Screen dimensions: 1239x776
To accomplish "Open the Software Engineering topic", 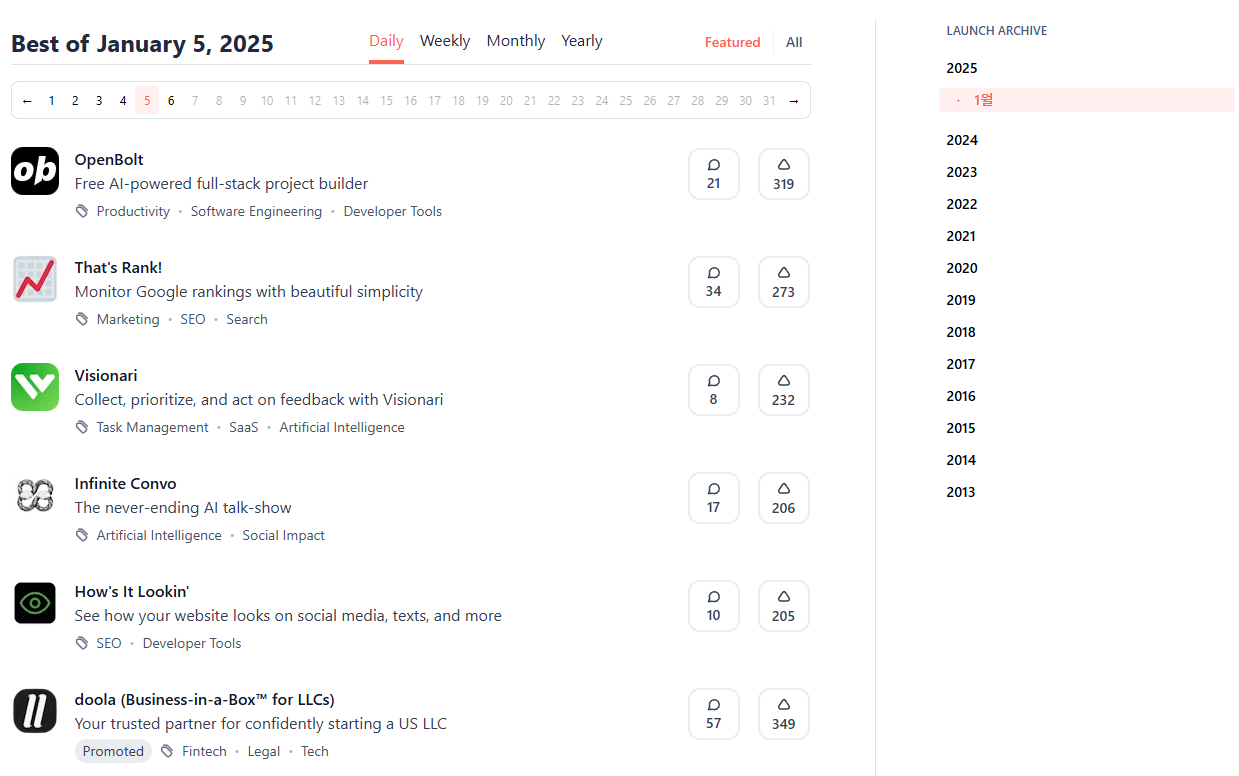I will pos(256,211).
